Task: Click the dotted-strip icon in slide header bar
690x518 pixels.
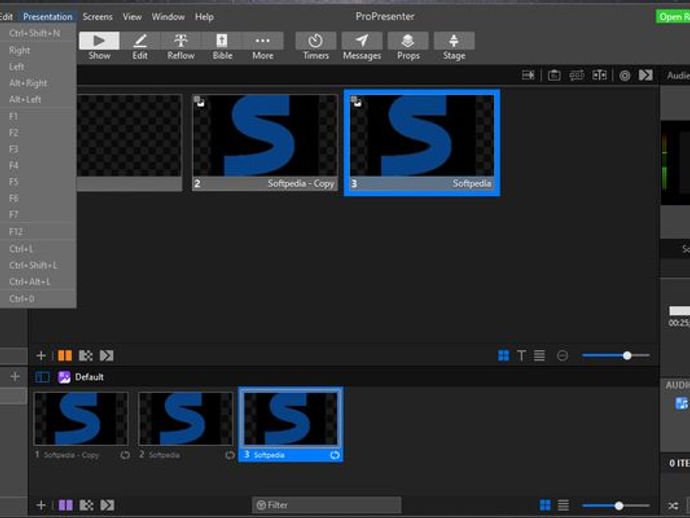Action: [x=576, y=75]
